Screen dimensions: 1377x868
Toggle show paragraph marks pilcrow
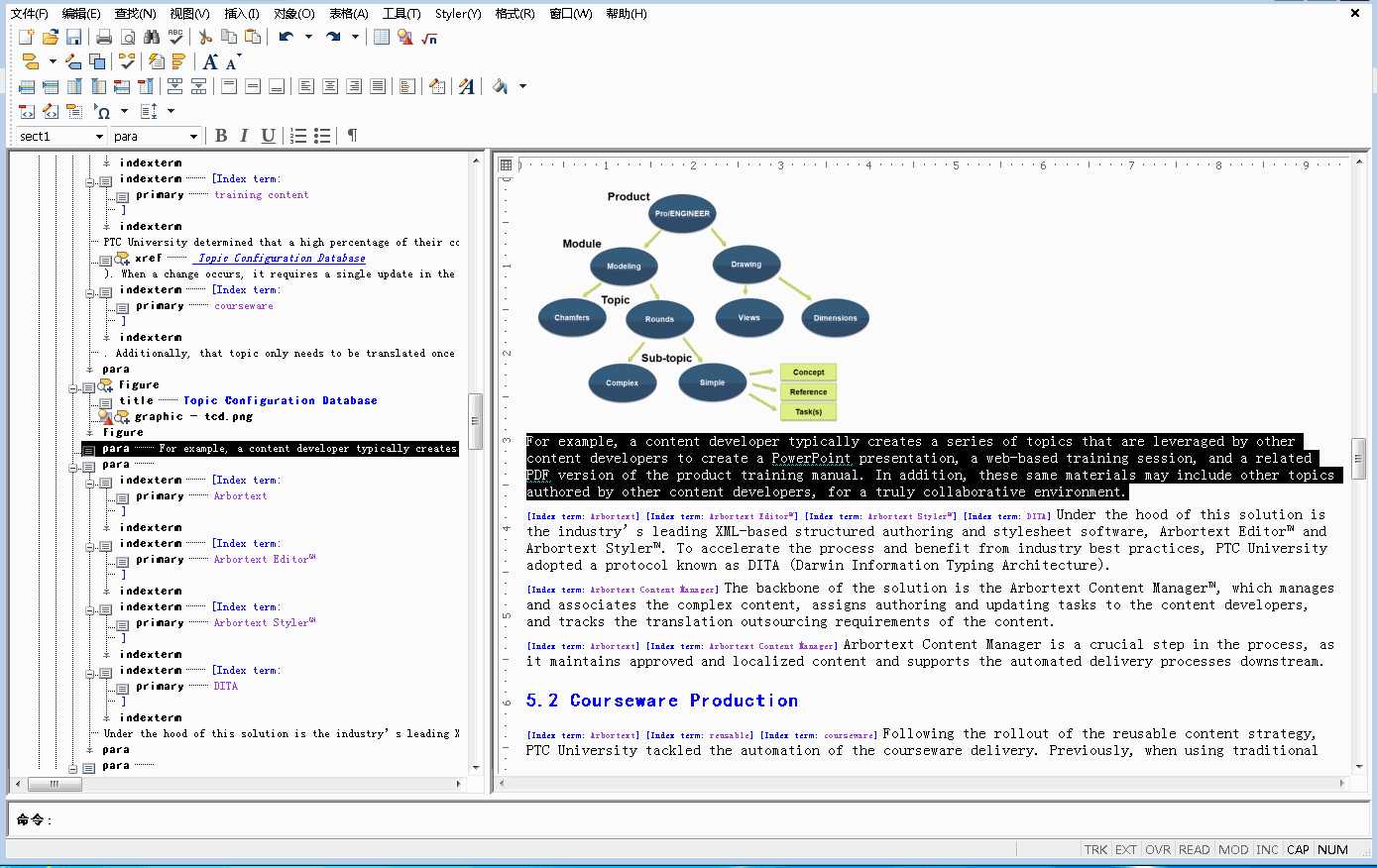point(352,136)
